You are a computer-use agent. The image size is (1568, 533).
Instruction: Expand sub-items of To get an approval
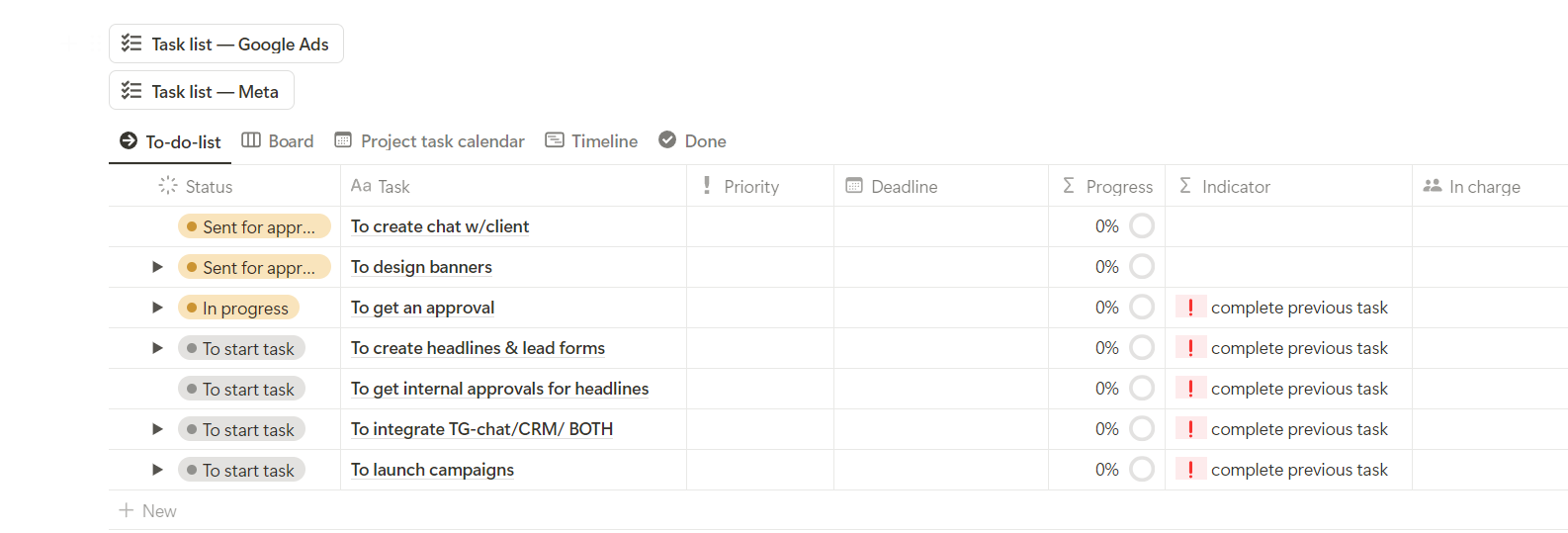pos(157,308)
